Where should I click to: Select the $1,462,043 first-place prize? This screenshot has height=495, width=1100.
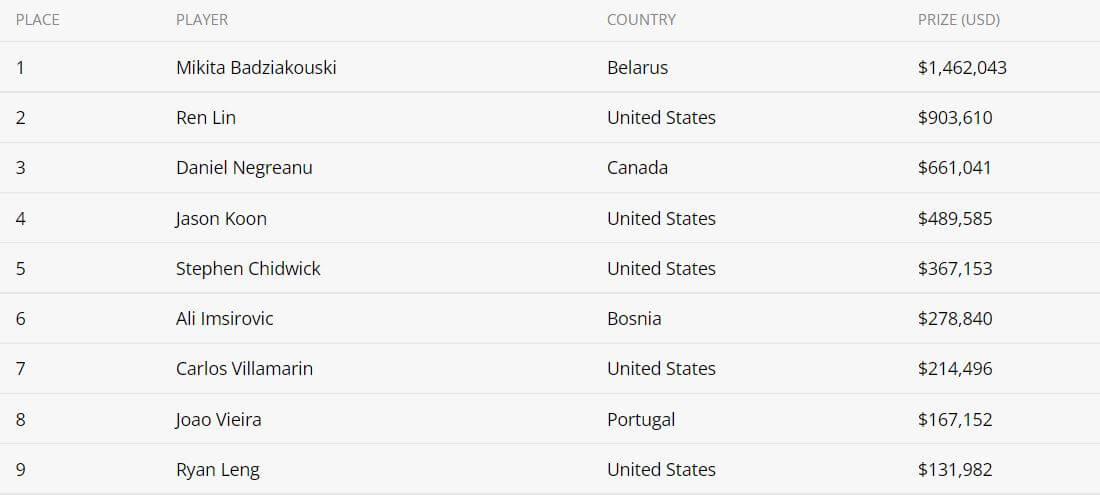tap(962, 67)
